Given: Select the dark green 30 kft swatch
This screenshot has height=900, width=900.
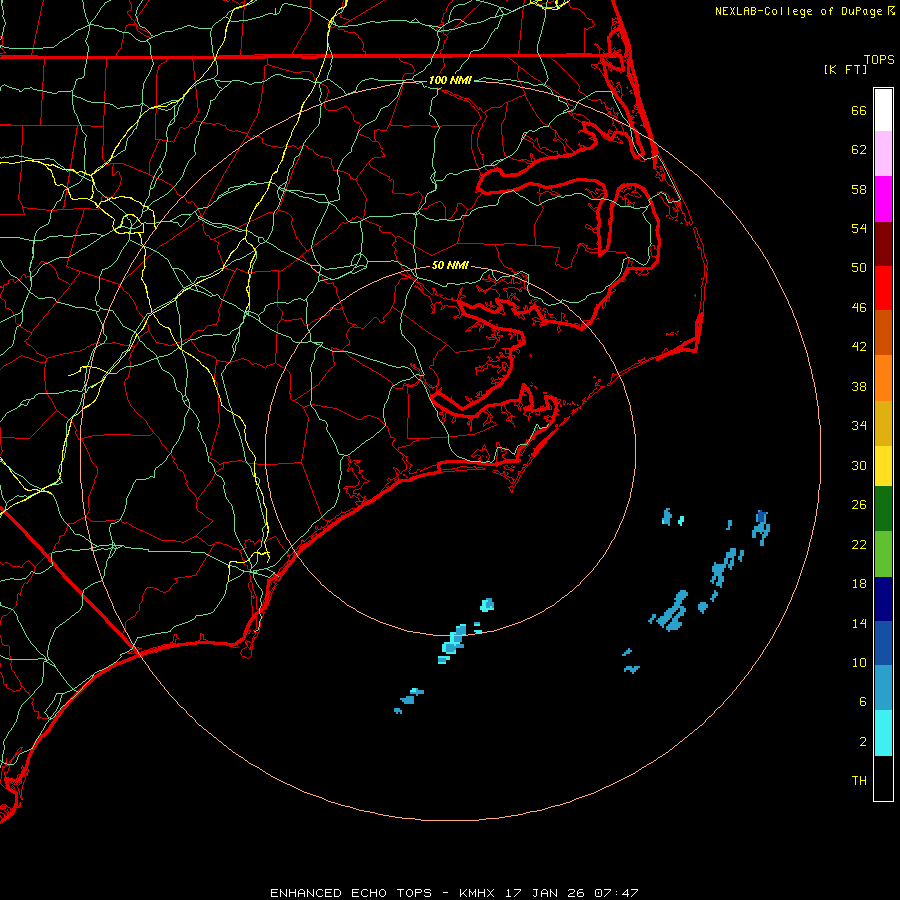Looking at the screenshot, I should [x=883, y=509].
